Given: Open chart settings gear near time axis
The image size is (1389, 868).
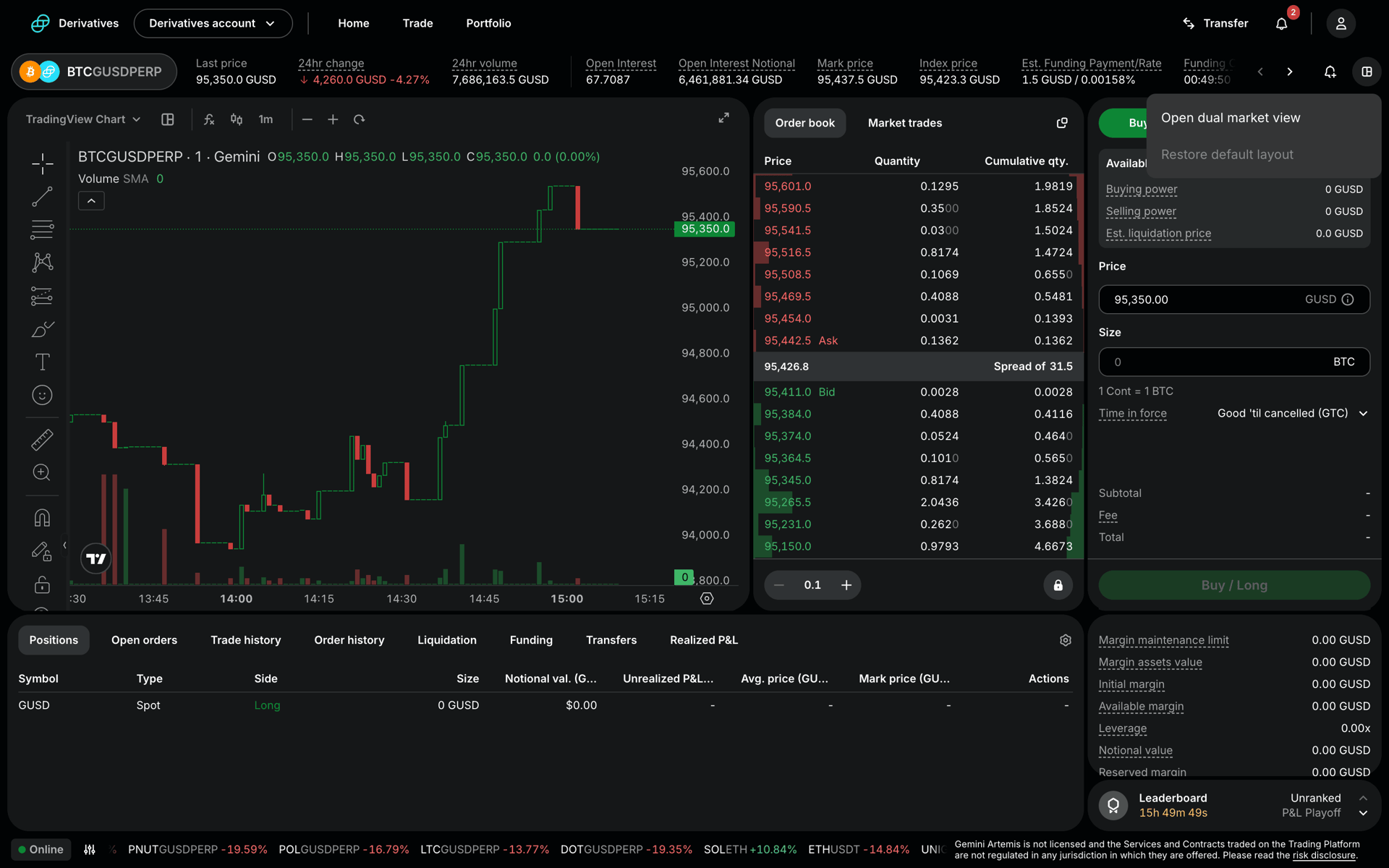Looking at the screenshot, I should pos(707,599).
